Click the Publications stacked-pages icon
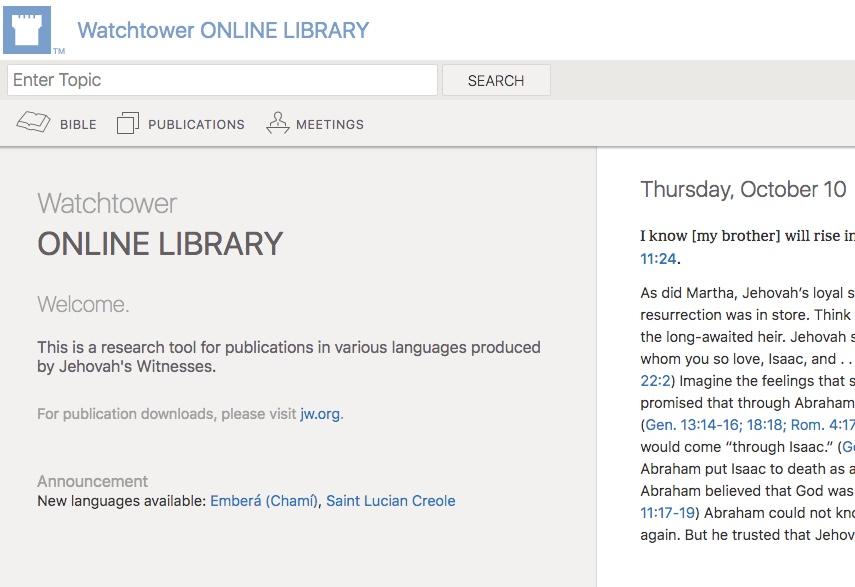 pos(127,123)
